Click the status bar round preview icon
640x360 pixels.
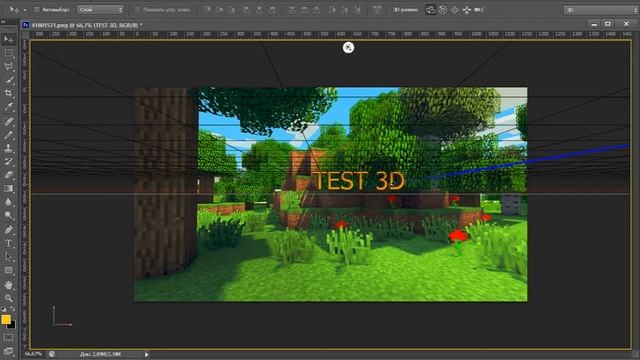coord(52,354)
